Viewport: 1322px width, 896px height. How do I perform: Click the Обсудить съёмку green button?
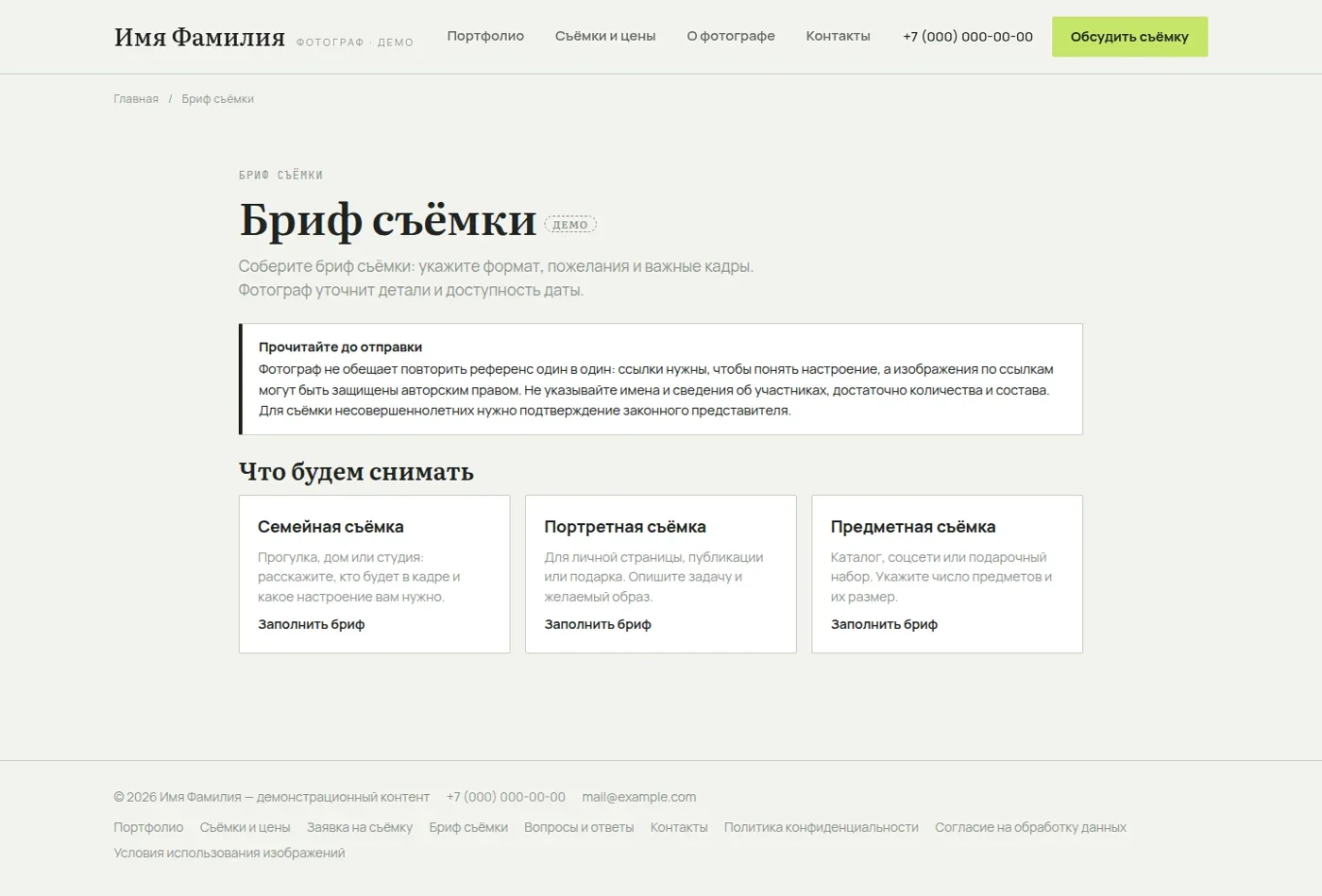1129,37
